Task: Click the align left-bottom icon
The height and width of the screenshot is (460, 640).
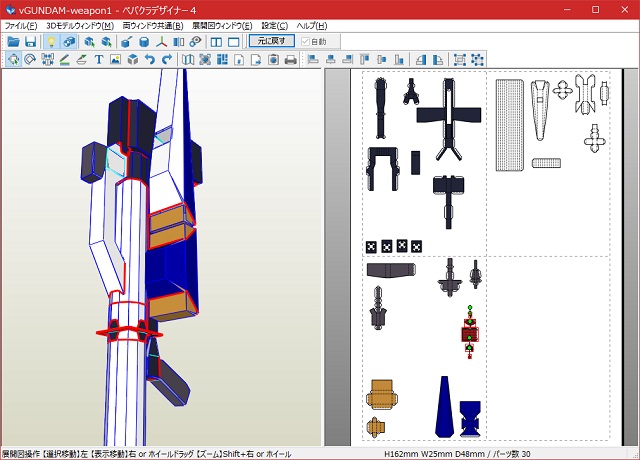Action: [313, 60]
